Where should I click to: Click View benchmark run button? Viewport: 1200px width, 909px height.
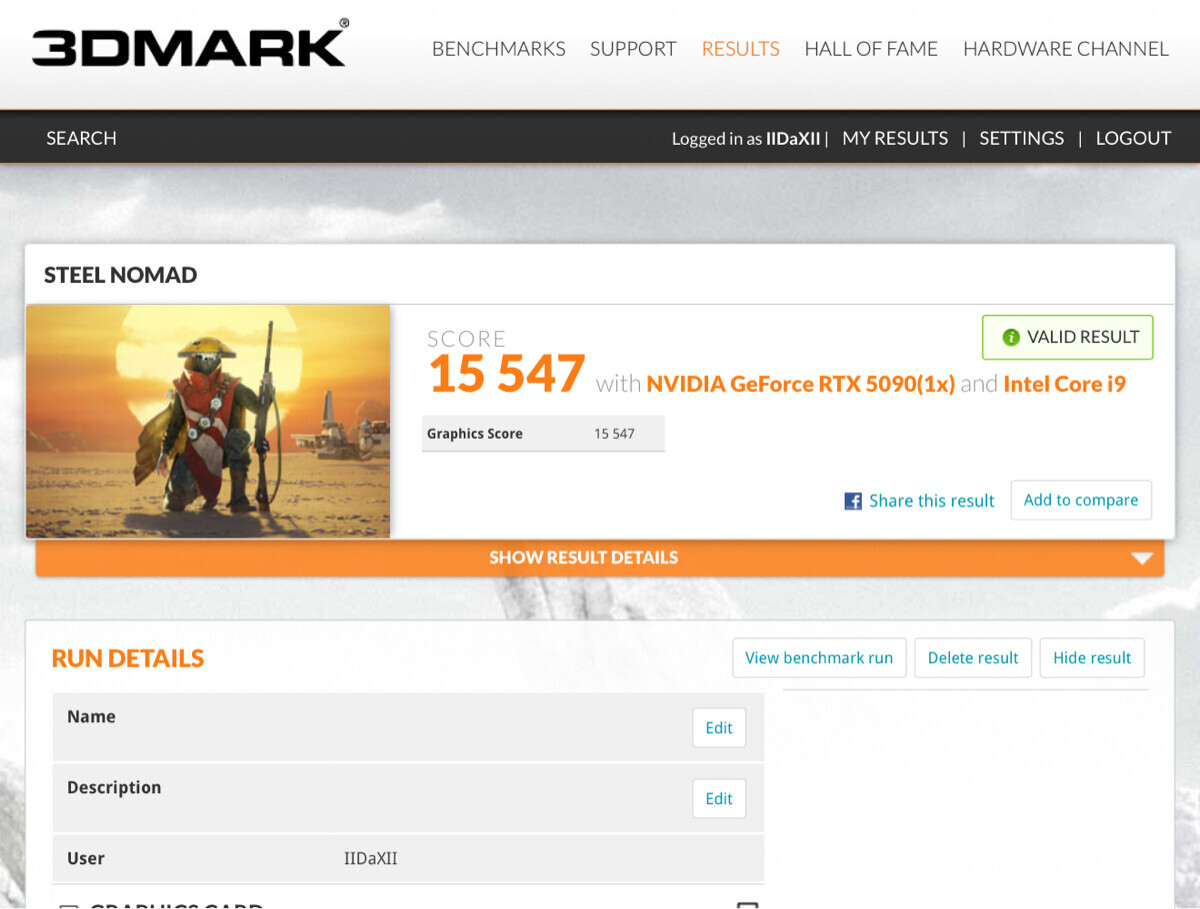[819, 658]
